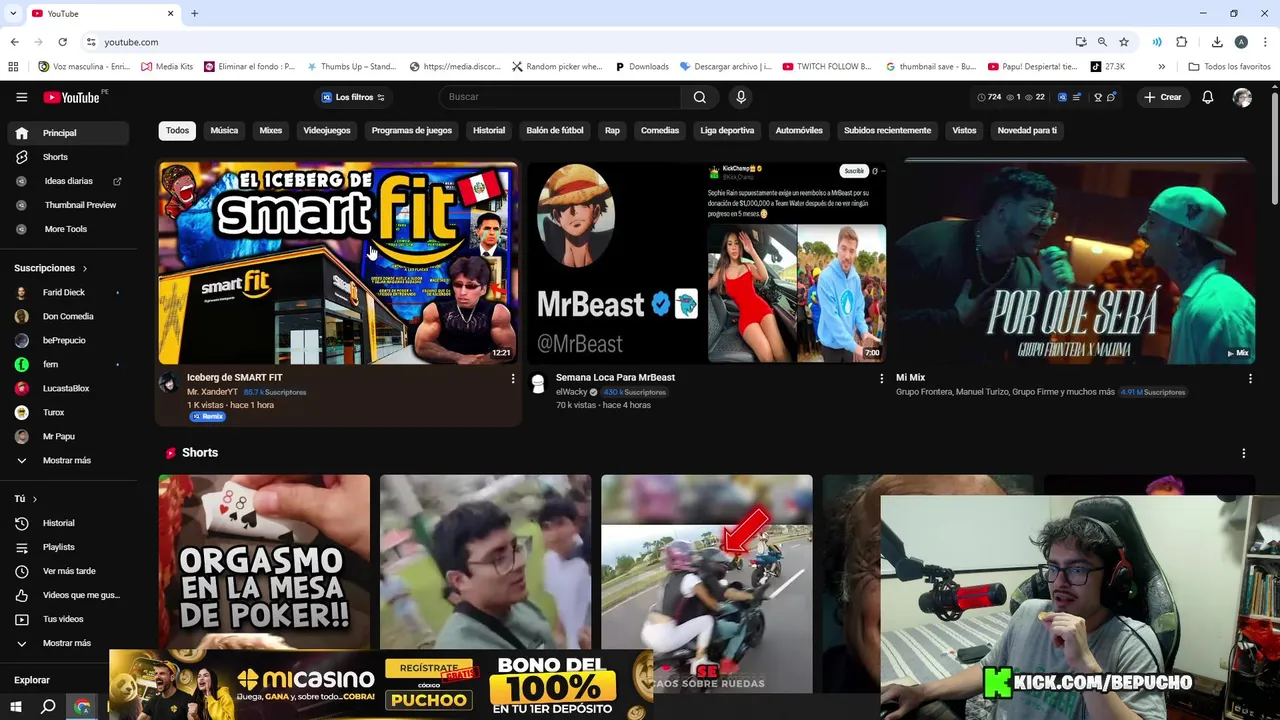This screenshot has height=720, width=1280.
Task: Select the Subidos recientemente filter chip
Action: click(887, 131)
